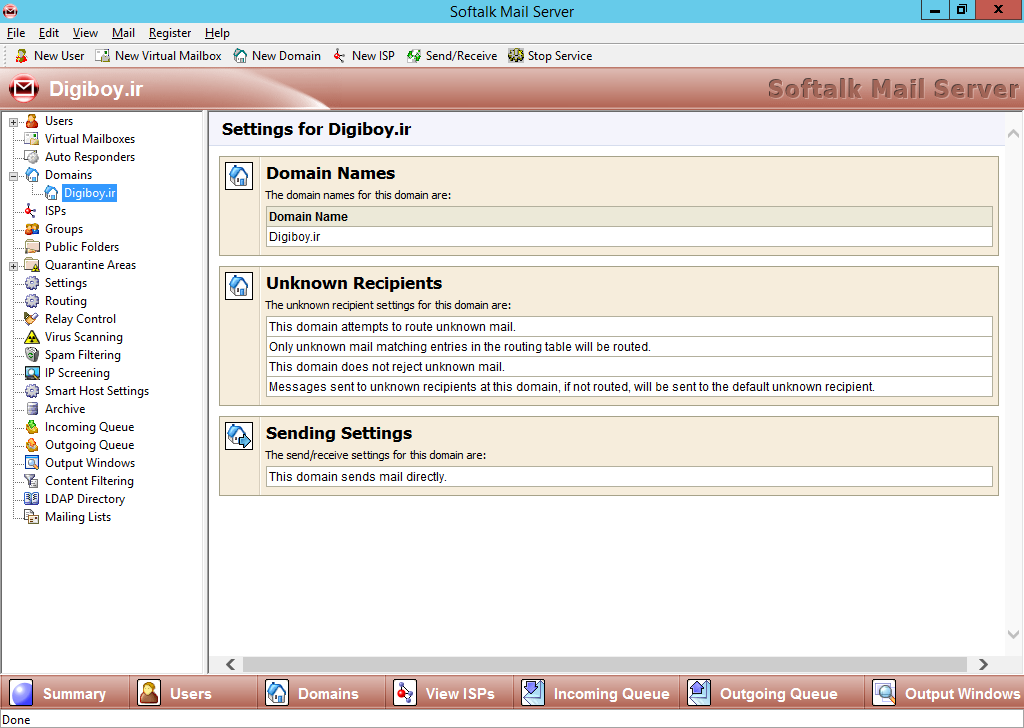Click the Incoming Queue tree icon
This screenshot has width=1024, height=728.
pyautogui.click(x=32, y=427)
